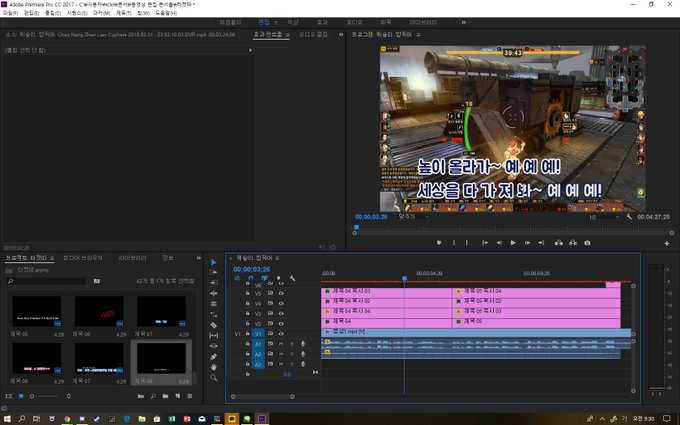Click Program monitor timecode 00;00;03;26
Viewport: 680px width, 425px height.
(371, 217)
